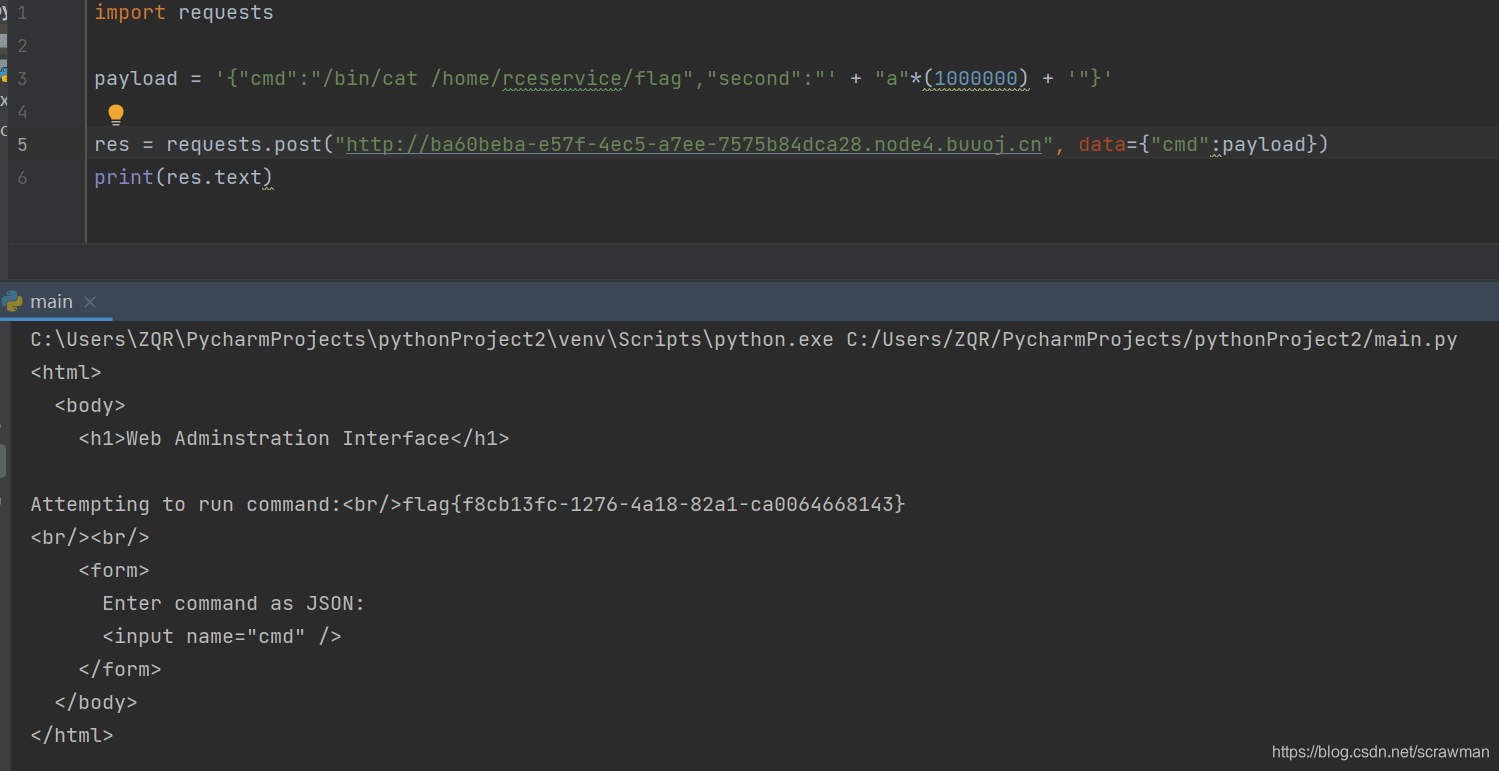Click 'rceservice' in the payload string
This screenshot has width=1499, height=771.
tap(562, 79)
